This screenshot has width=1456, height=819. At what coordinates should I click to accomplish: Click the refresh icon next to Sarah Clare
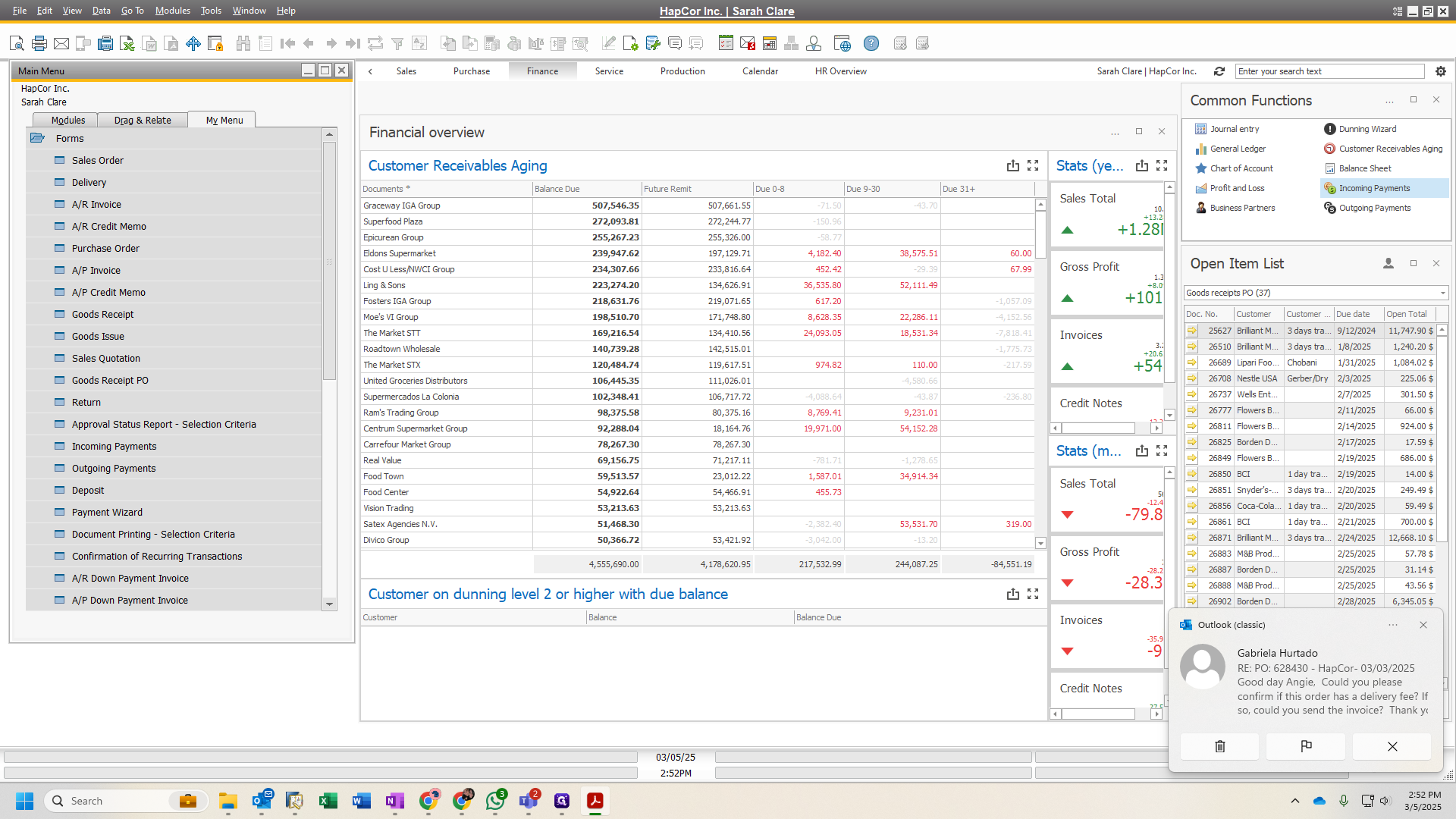[1219, 71]
